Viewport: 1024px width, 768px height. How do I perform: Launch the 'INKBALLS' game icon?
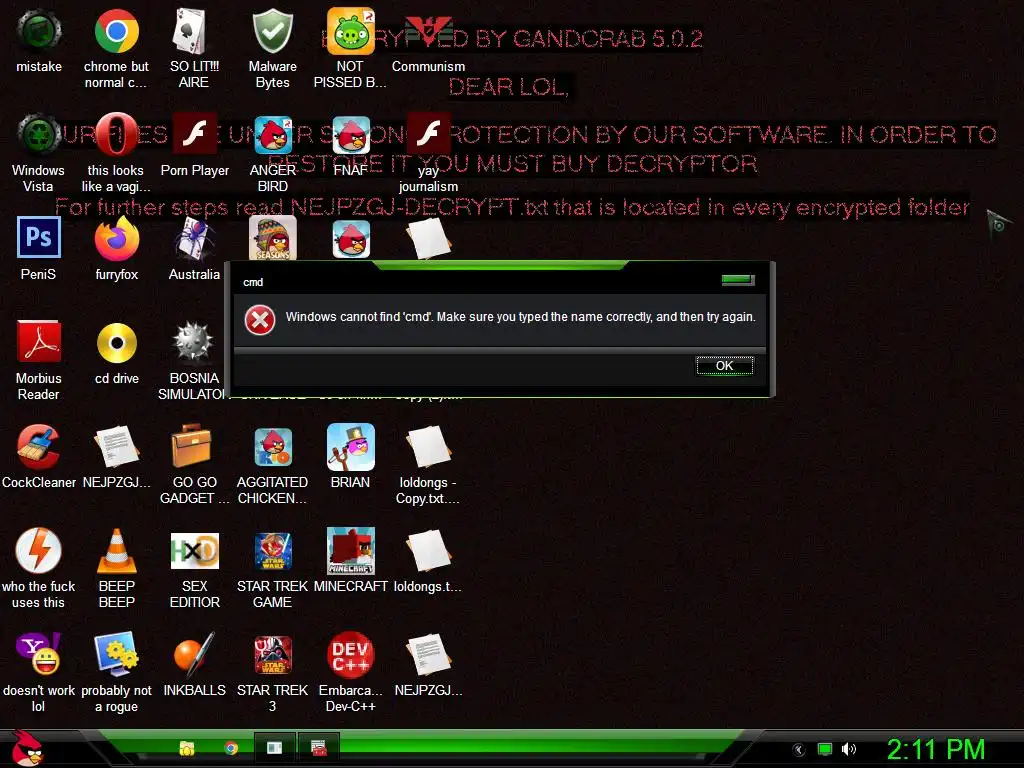pyautogui.click(x=194, y=664)
